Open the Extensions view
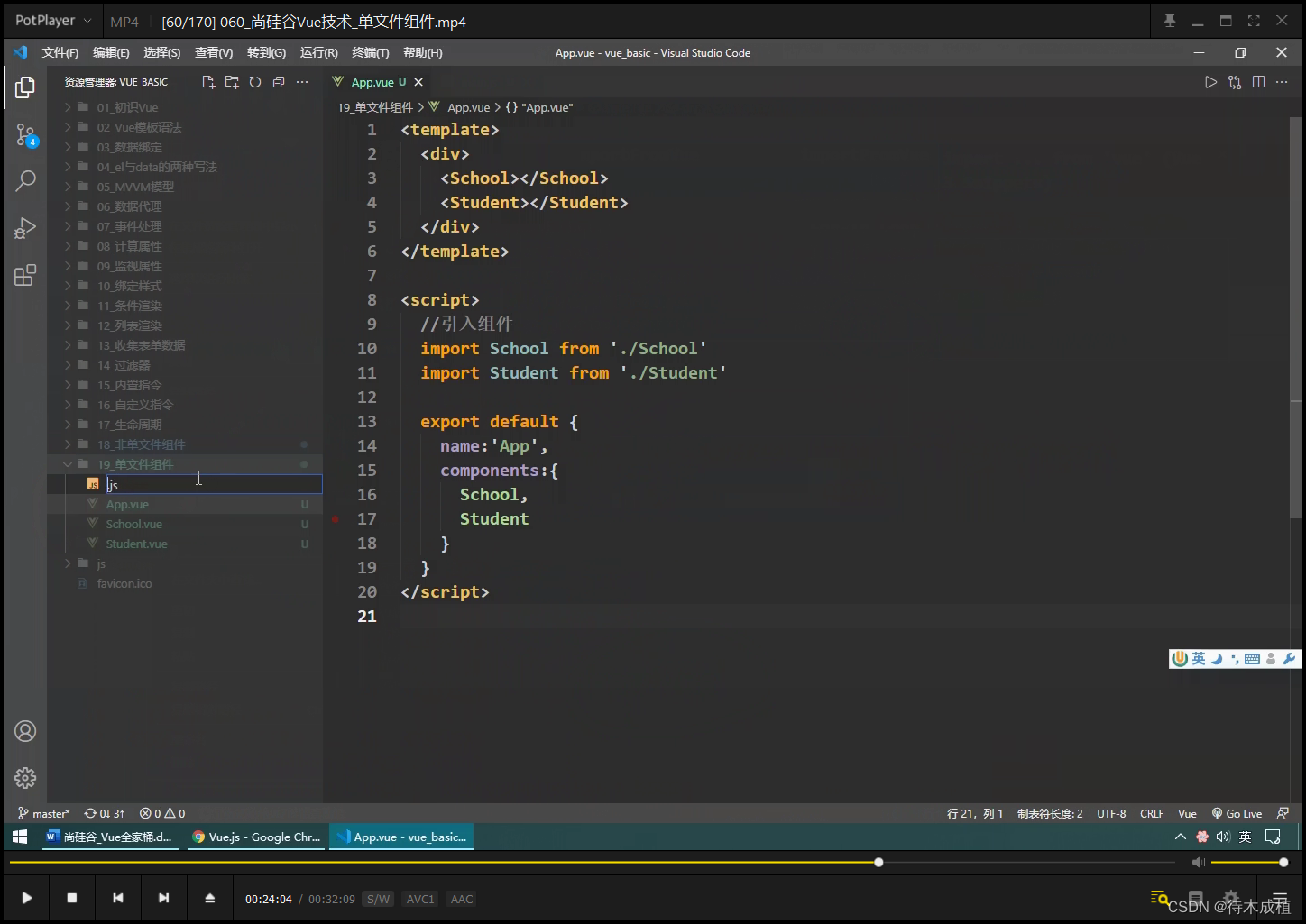 tap(25, 275)
